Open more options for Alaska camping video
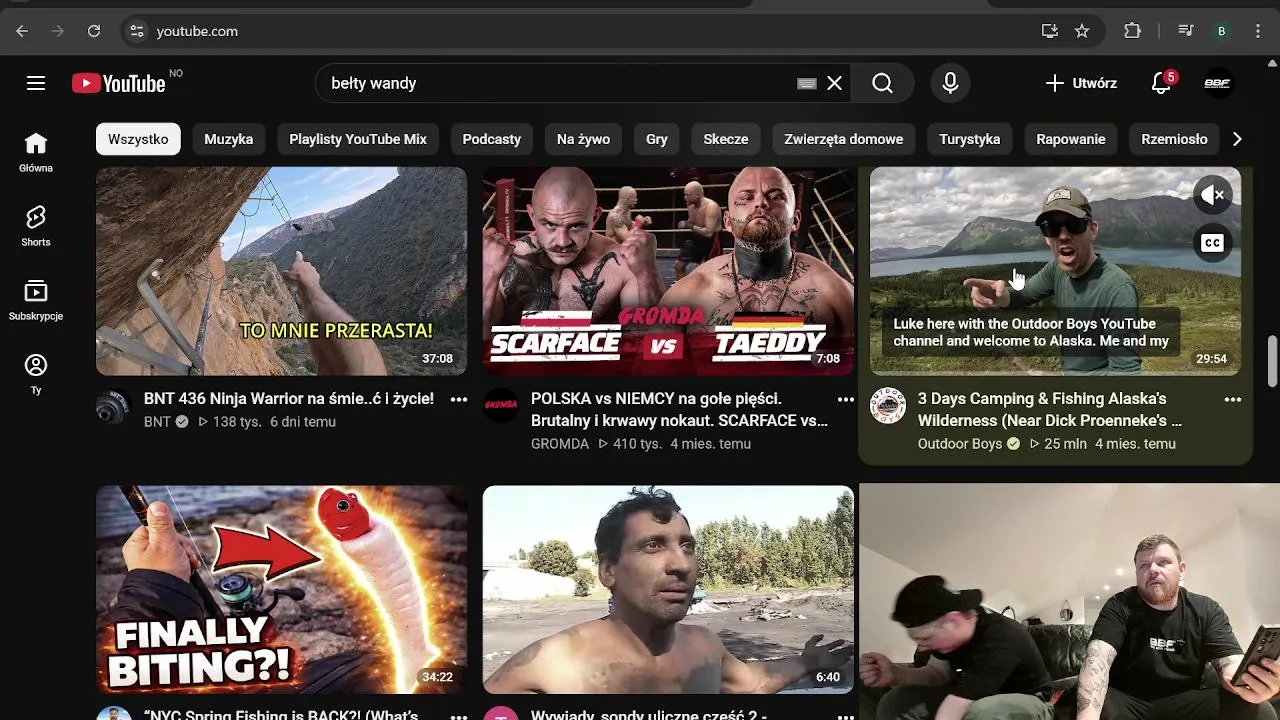Viewport: 1280px width, 720px height. pos(1233,400)
